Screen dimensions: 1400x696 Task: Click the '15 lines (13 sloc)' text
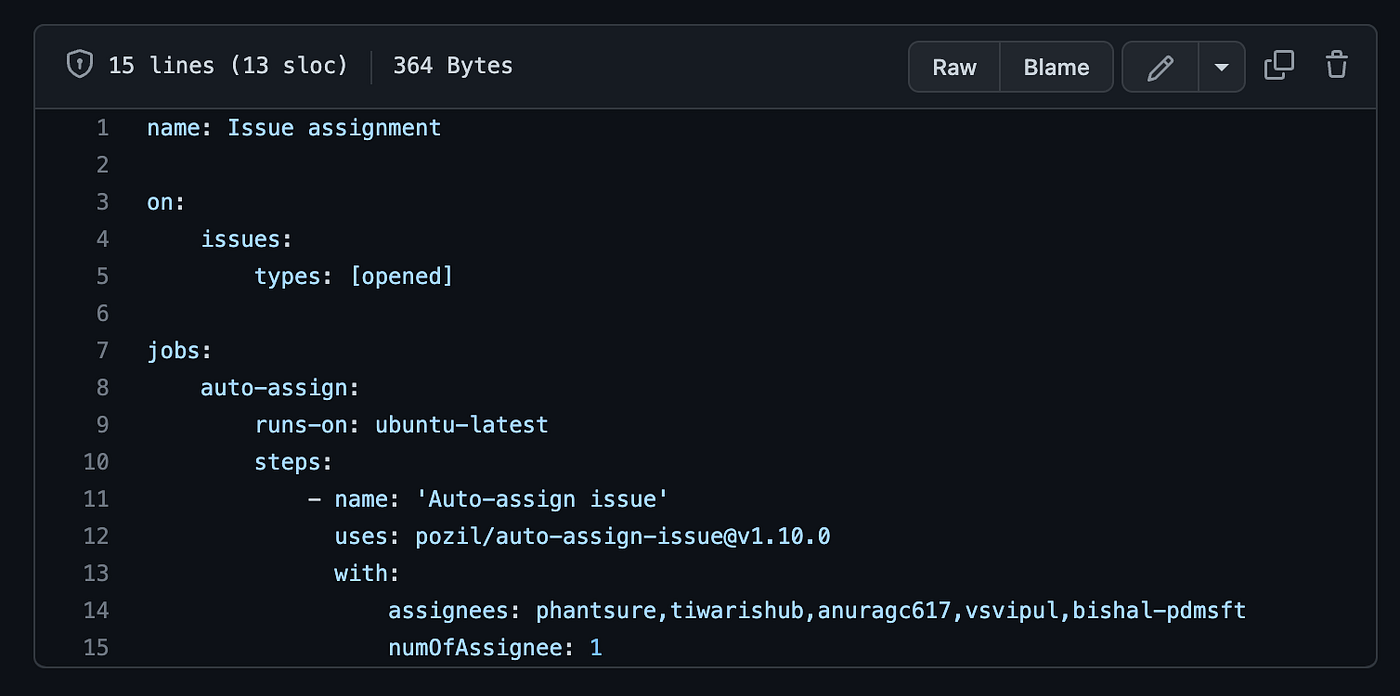228,66
